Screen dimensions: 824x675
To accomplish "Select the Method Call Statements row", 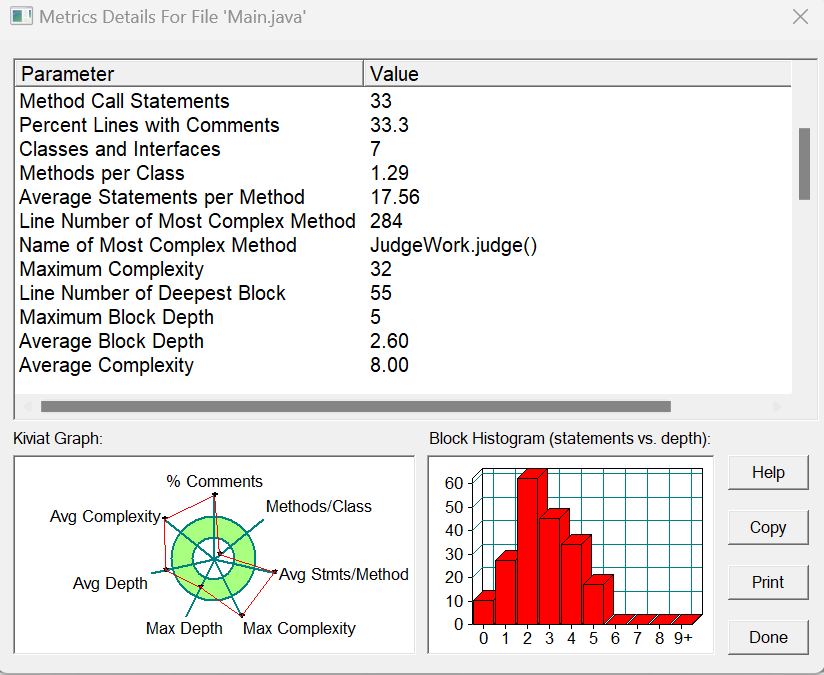I will 403,101.
